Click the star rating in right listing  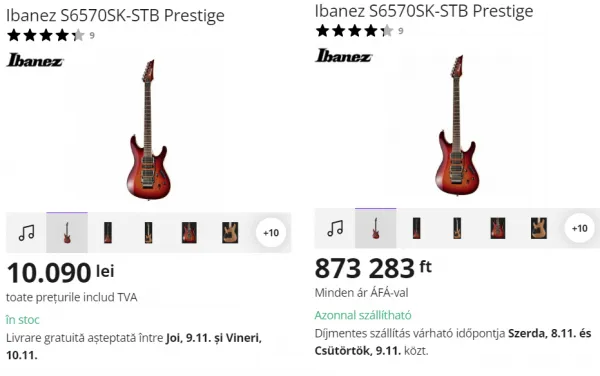[x=354, y=31]
